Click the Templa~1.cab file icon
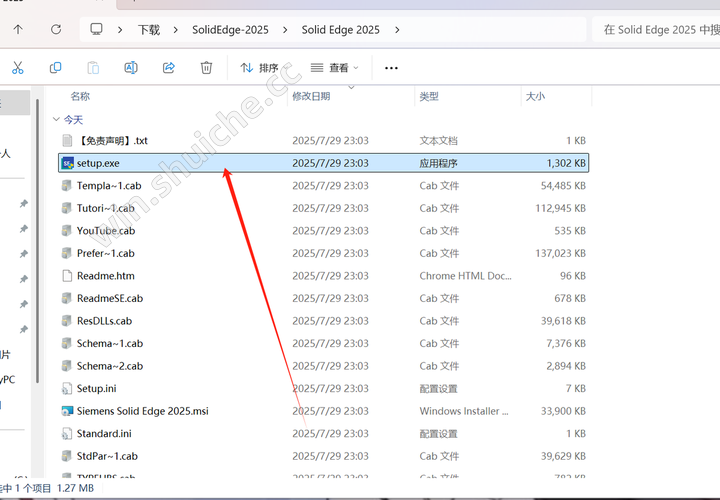 (x=67, y=185)
